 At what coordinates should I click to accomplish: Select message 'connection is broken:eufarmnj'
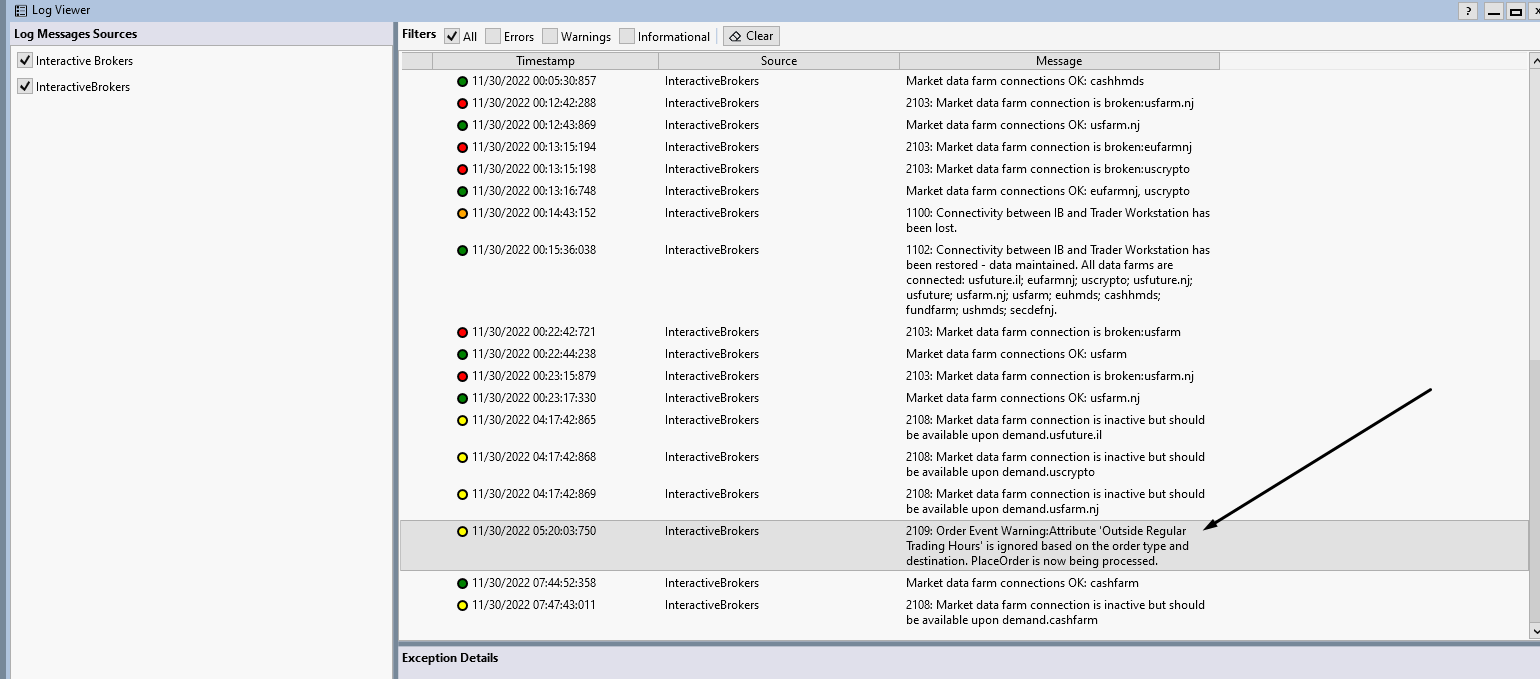(x=1049, y=147)
